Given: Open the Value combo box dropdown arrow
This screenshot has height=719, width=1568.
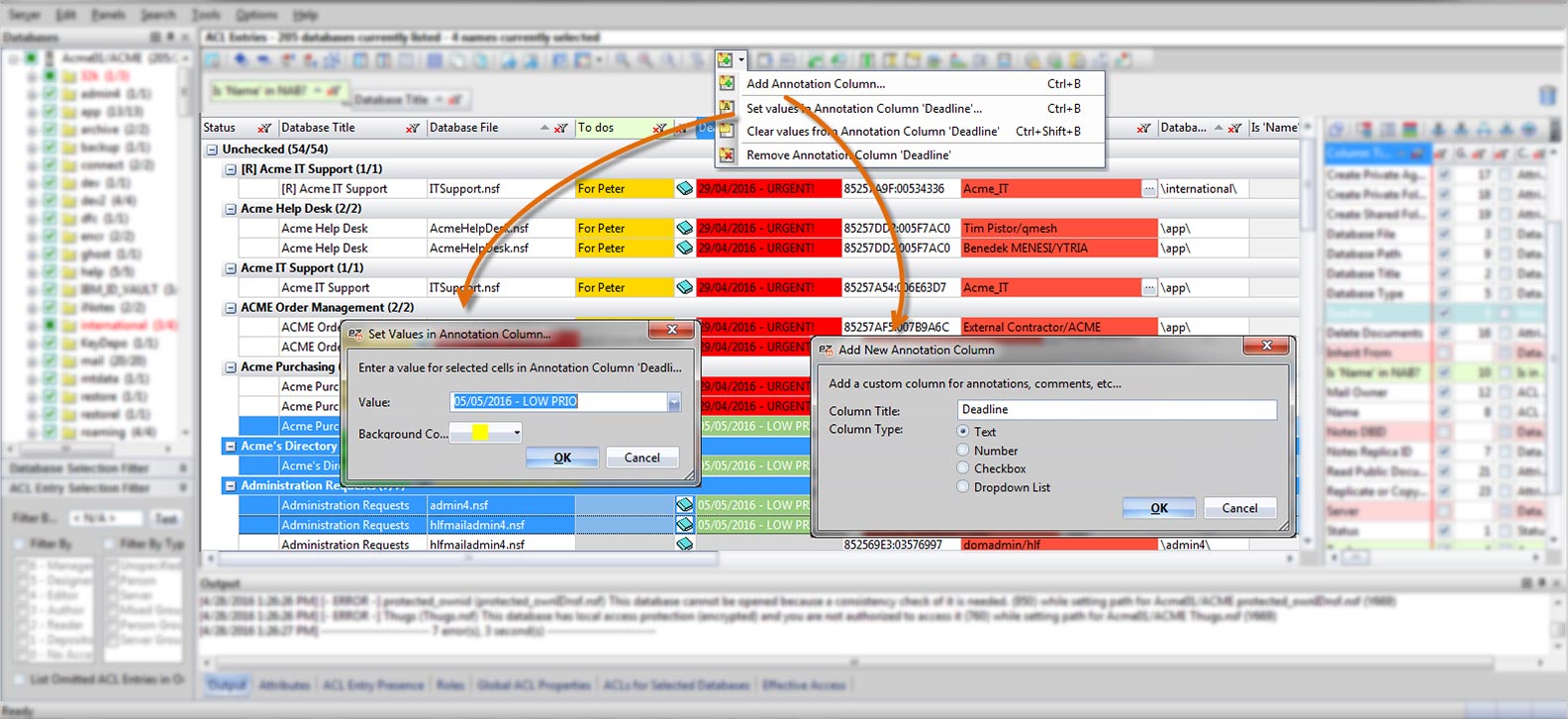Looking at the screenshot, I should (674, 401).
